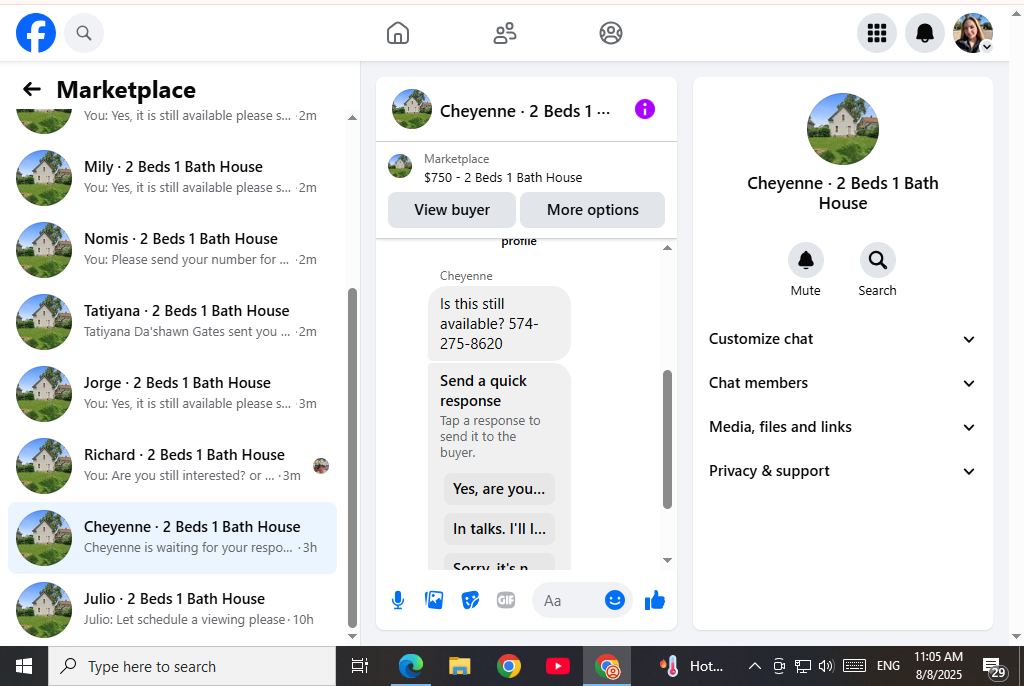
Task: Open File Explorer from the taskbar
Action: point(460,666)
